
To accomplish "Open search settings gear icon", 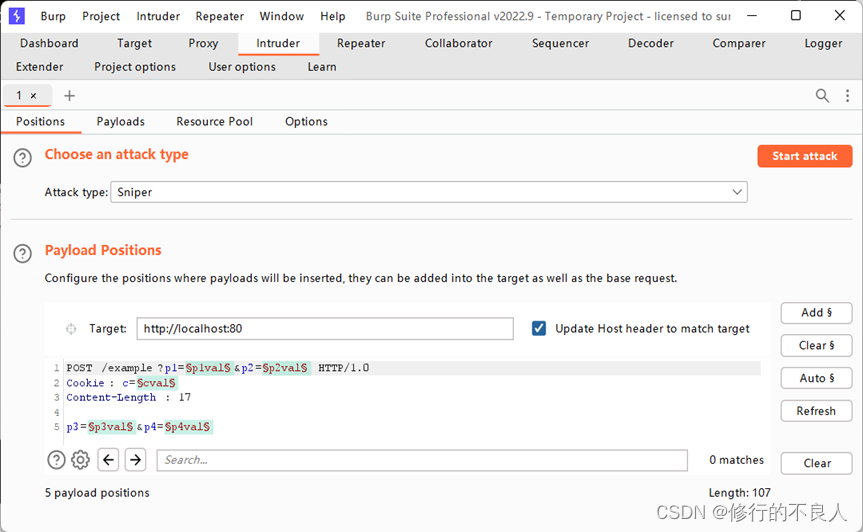I will (80, 459).
